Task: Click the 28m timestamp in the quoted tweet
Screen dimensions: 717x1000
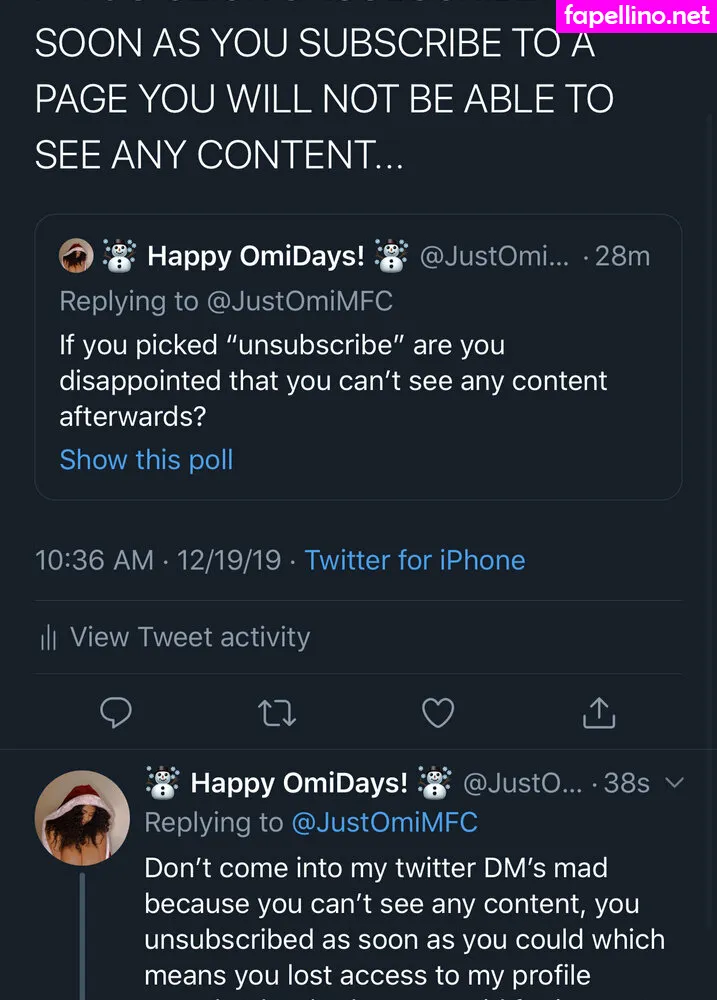Action: 622,256
